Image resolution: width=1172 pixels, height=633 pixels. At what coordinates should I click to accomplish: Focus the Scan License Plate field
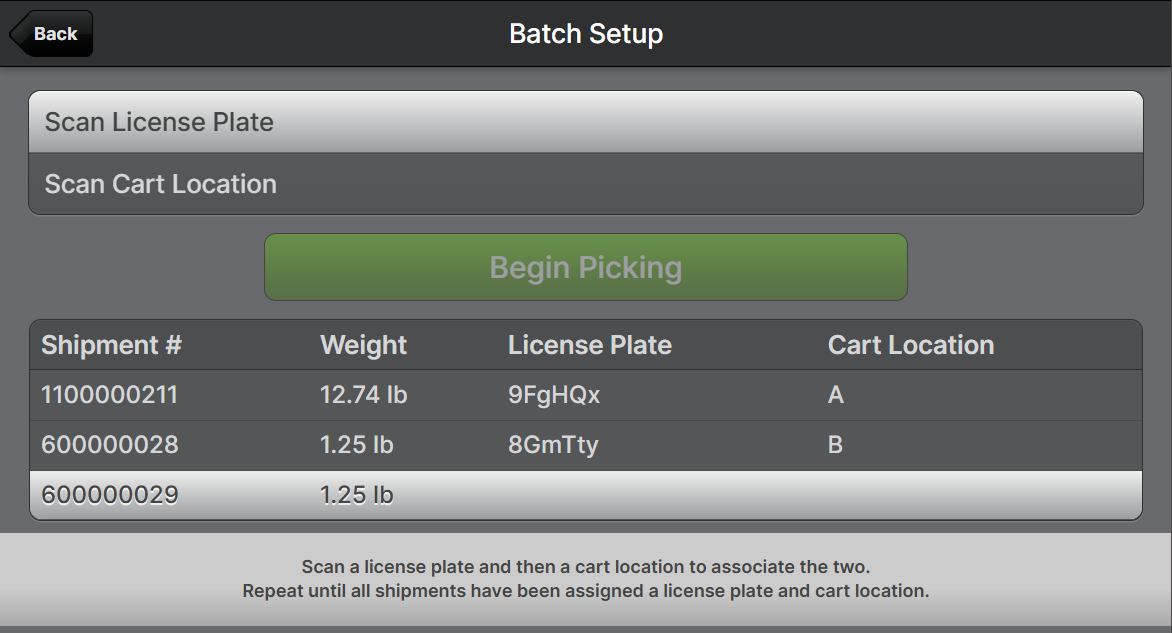(x=585, y=122)
